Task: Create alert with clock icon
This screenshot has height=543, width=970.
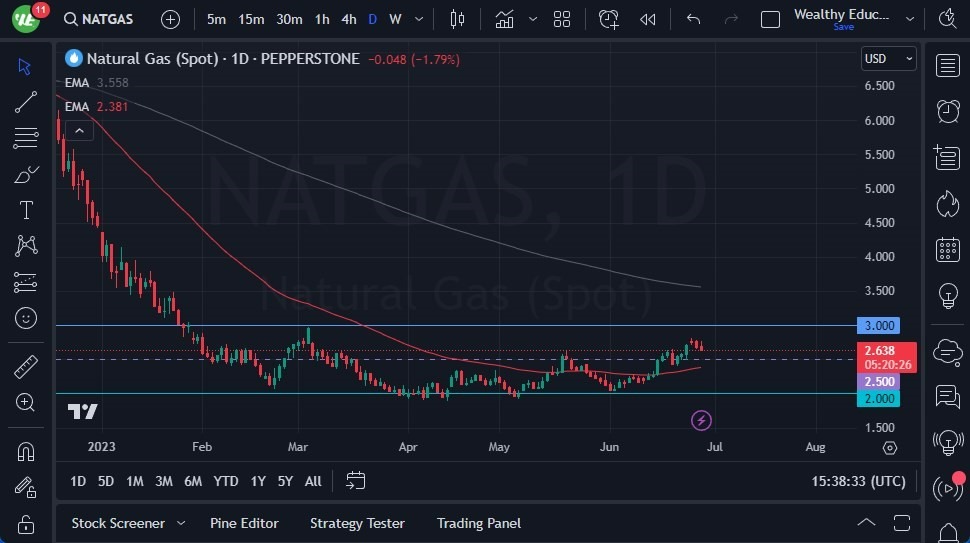Action: pos(608,19)
